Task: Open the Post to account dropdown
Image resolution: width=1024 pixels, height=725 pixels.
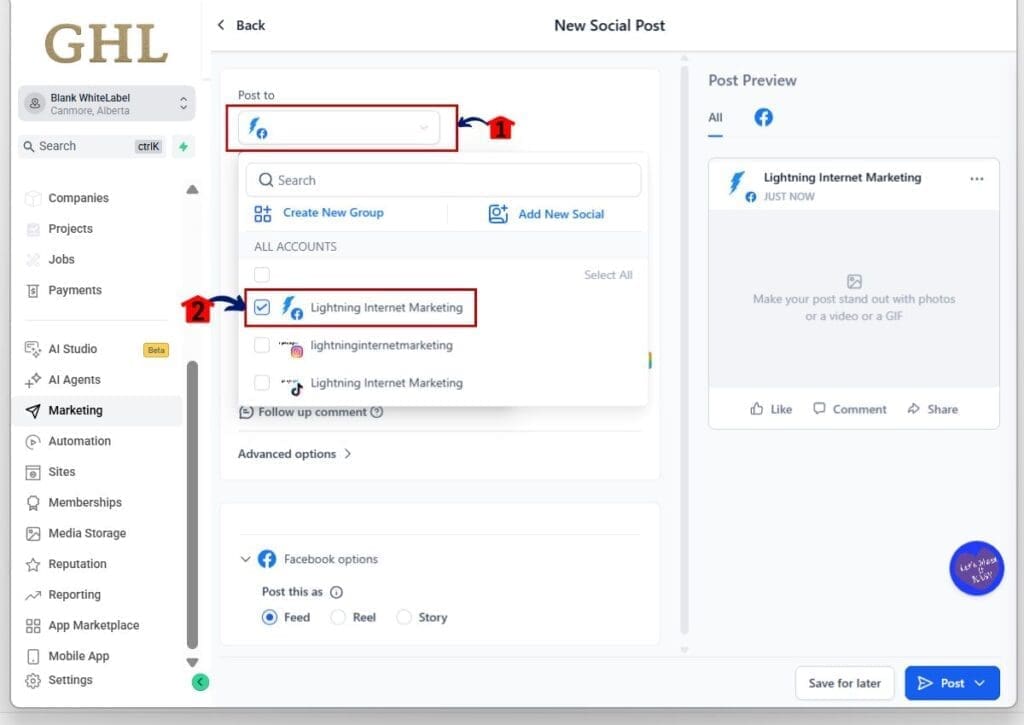Action: (x=339, y=127)
